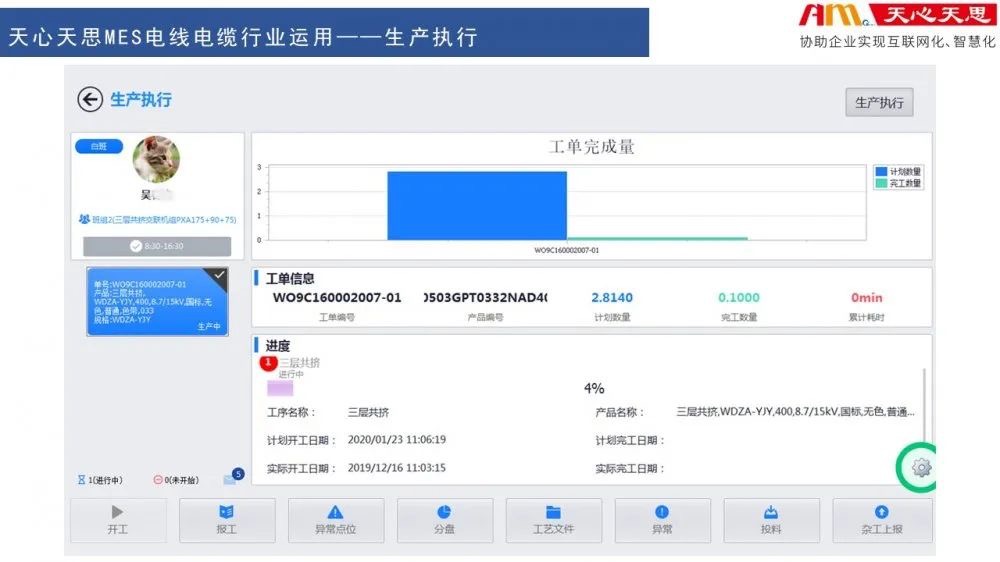1000x562 pixels.
Task: Click the red step 1 三层共挤 marker
Action: point(268,363)
